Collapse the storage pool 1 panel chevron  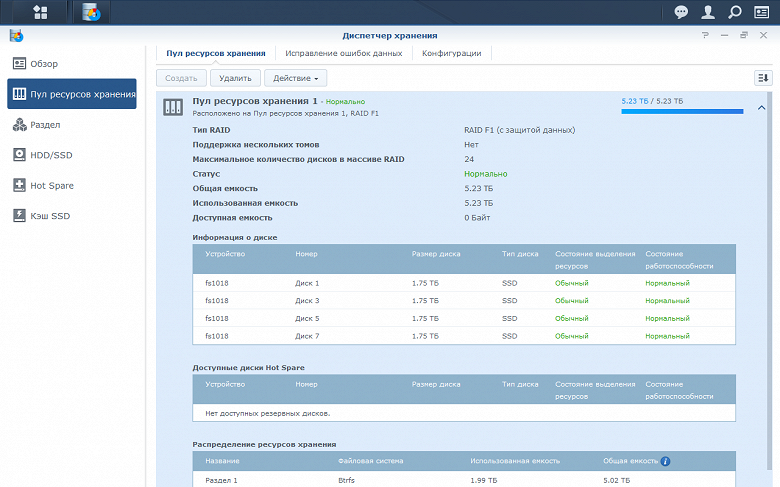pos(762,107)
